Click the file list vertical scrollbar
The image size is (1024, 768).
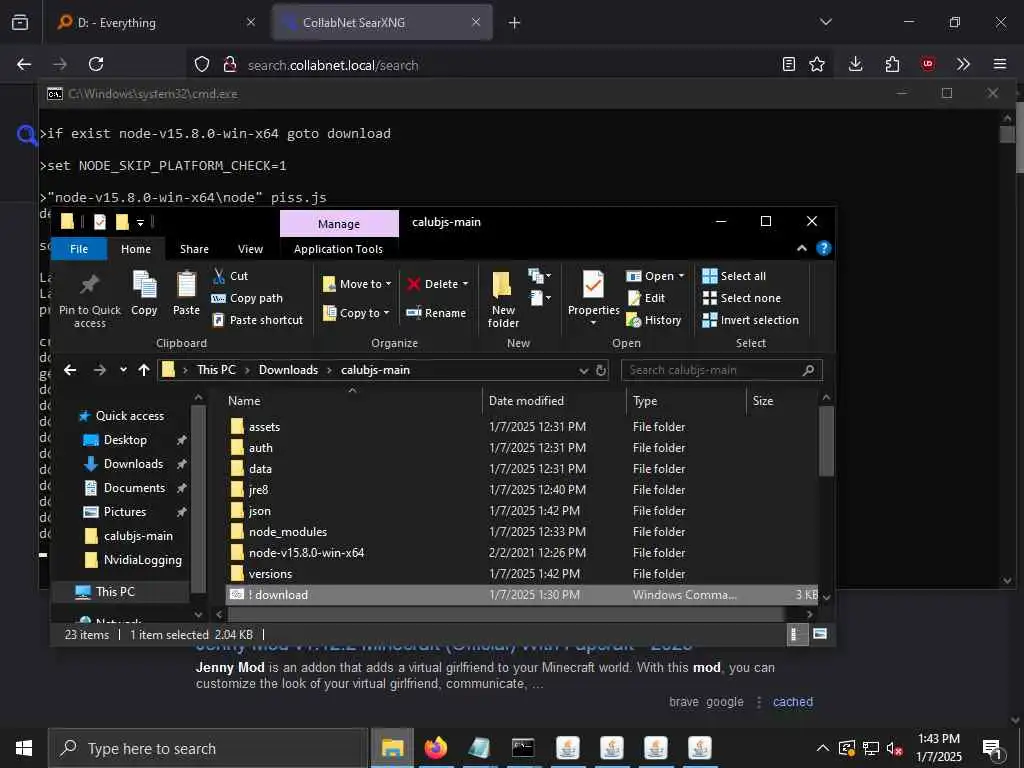[826, 441]
